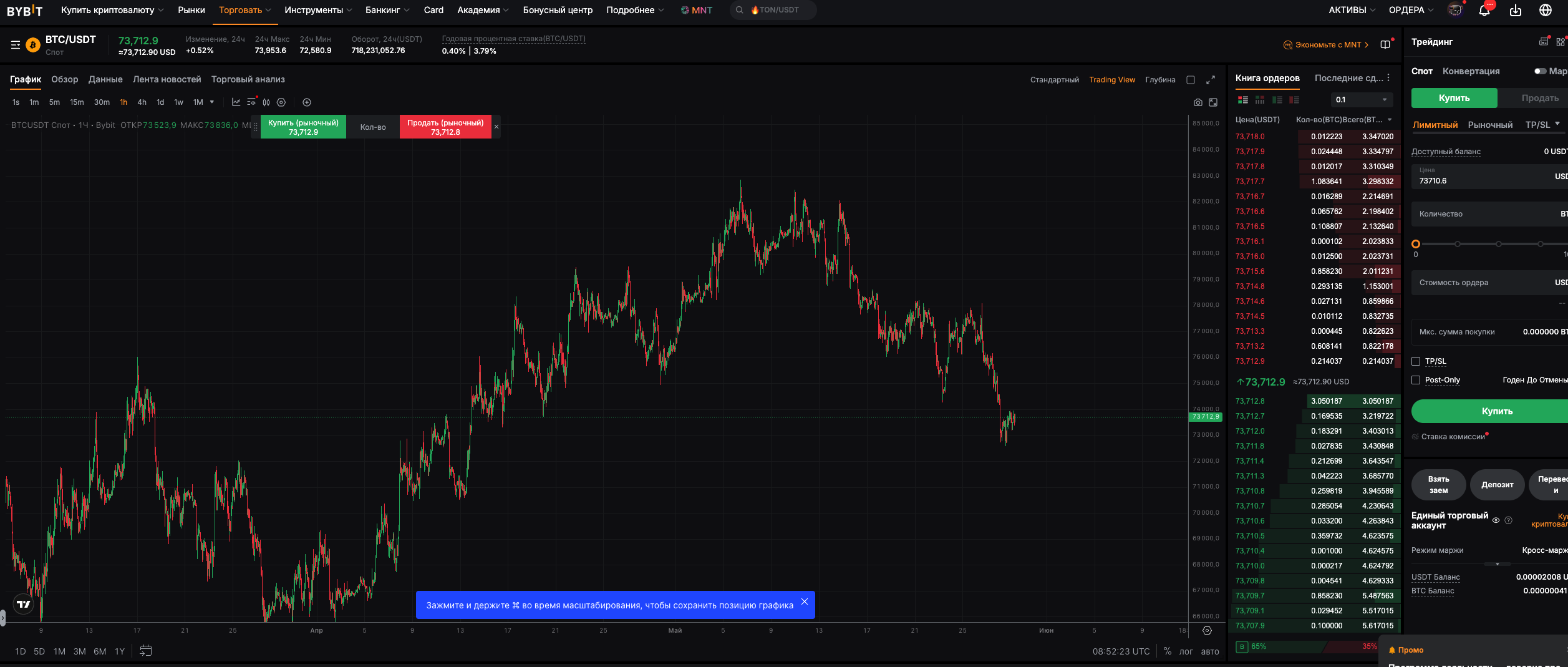Open the order book column dropdown arrow

[x=1390, y=120]
